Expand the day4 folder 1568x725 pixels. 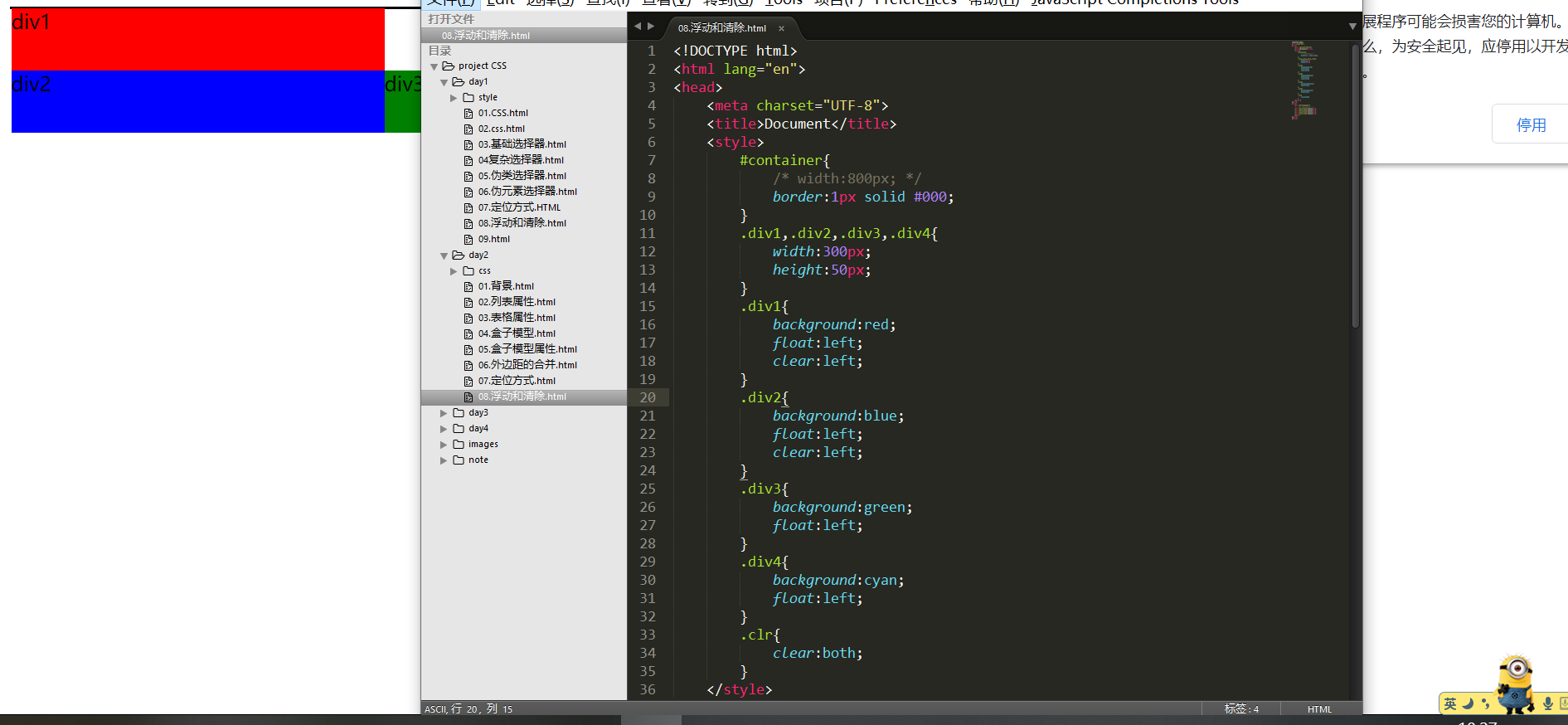[444, 429]
